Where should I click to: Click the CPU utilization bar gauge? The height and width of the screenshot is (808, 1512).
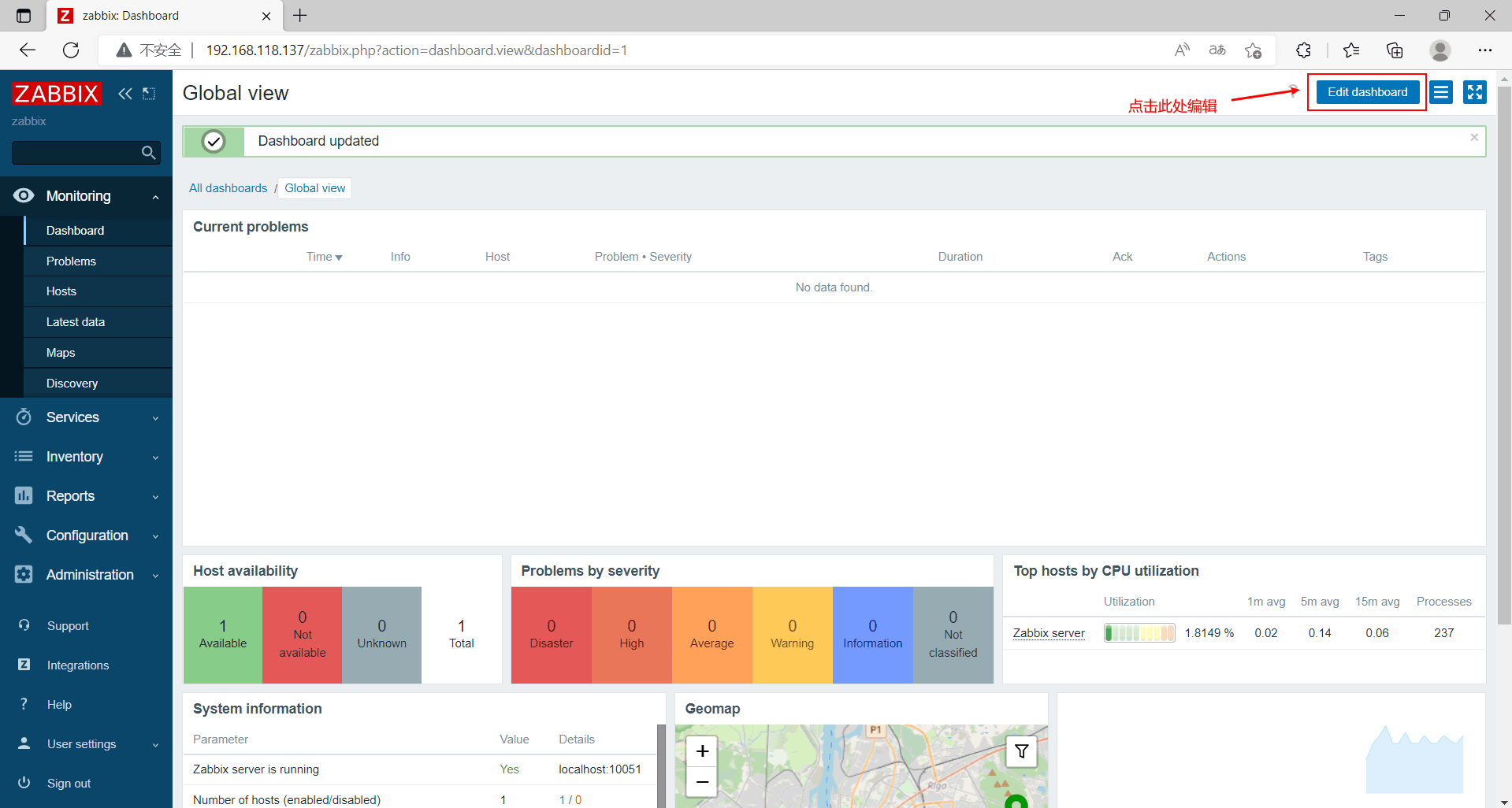point(1139,633)
